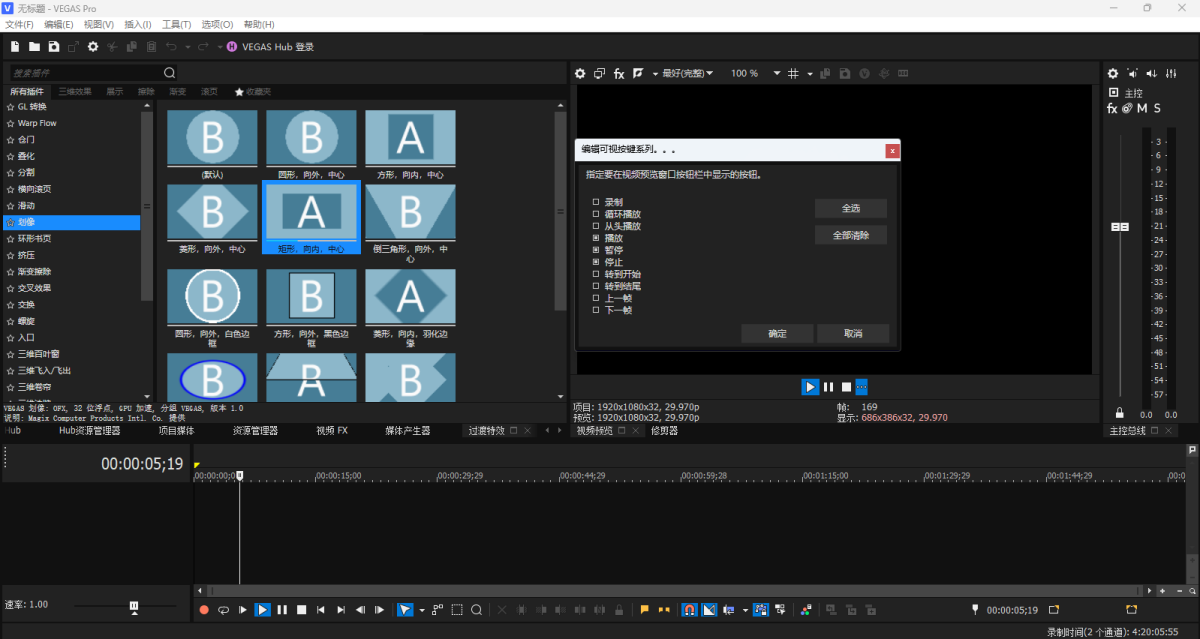This screenshot has height=639, width=1200.
Task: Toggle loop playback in transport bar
Action: 224,609
